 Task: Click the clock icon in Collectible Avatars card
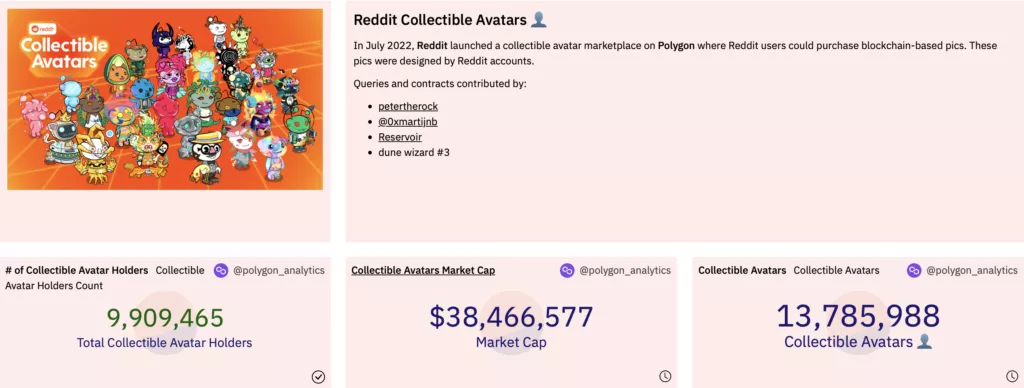[1012, 376]
